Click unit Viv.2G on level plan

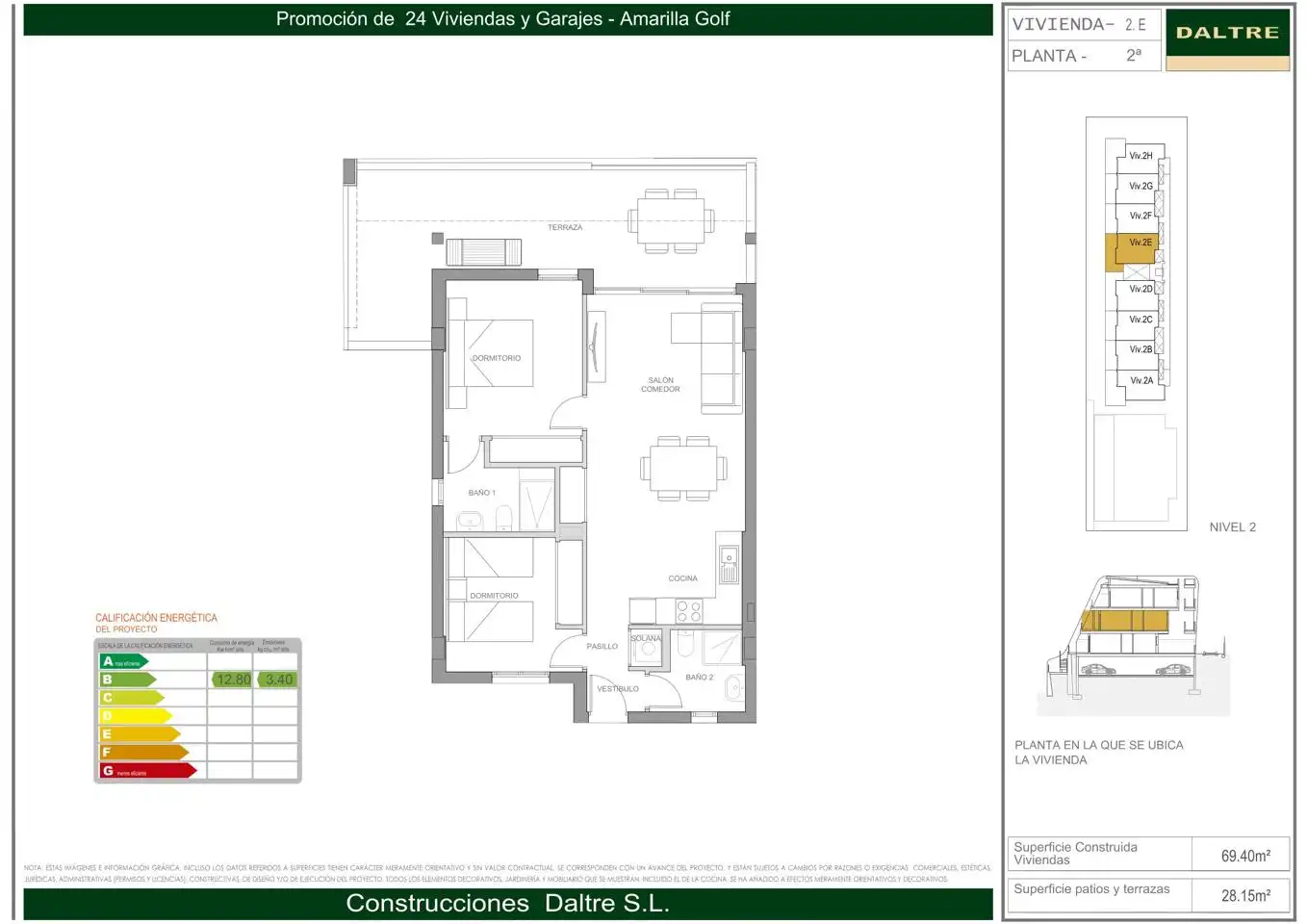(x=1140, y=187)
